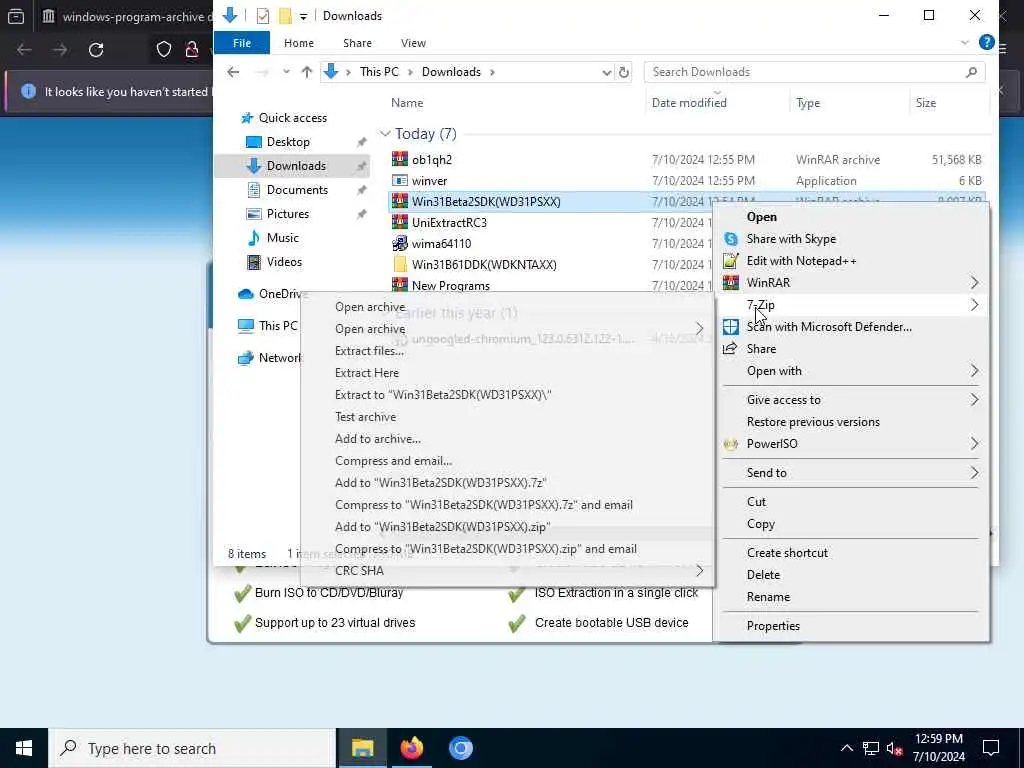Click the Desktop icon in navigation pane

[253, 142]
